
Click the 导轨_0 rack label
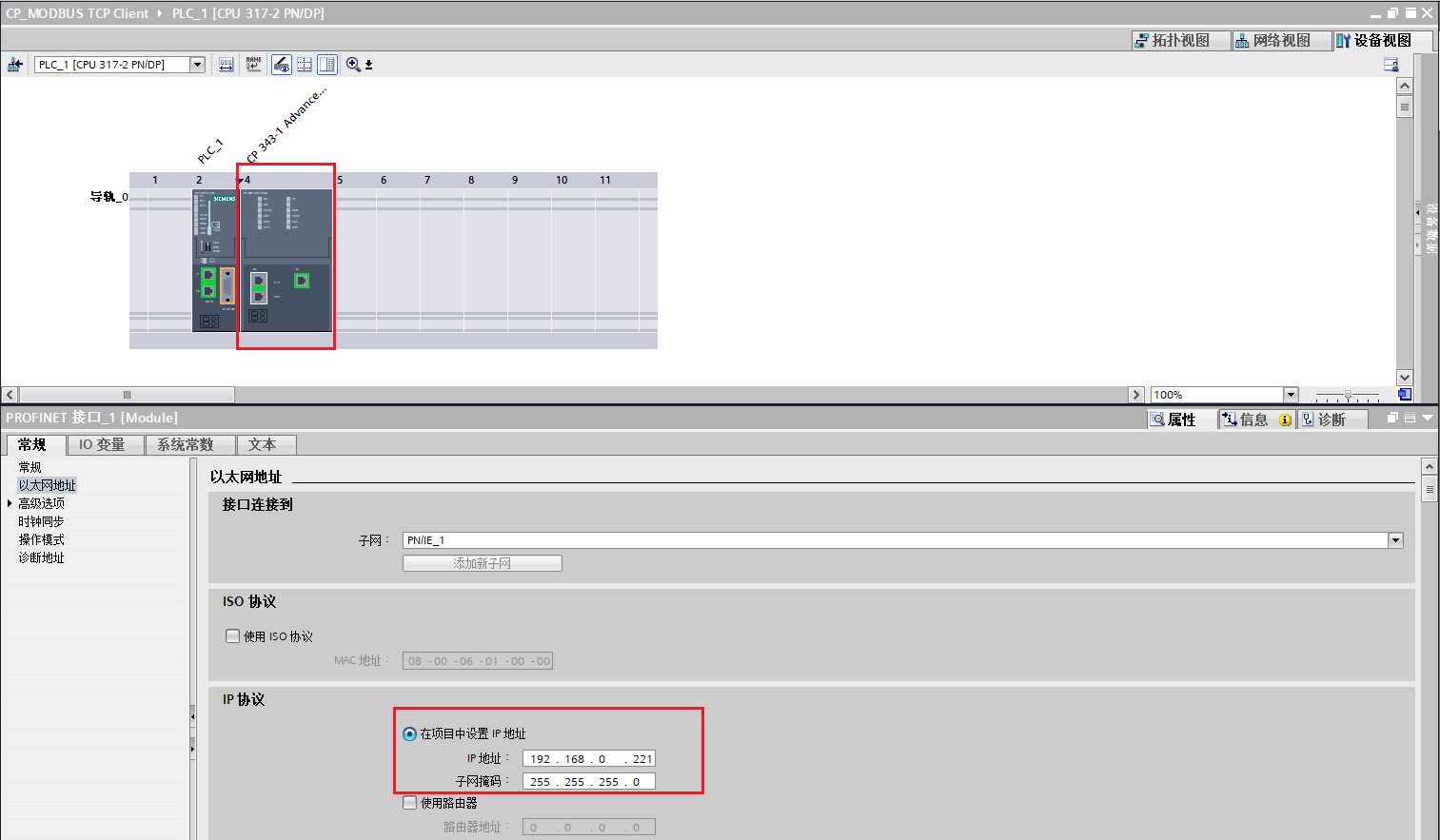[x=108, y=197]
